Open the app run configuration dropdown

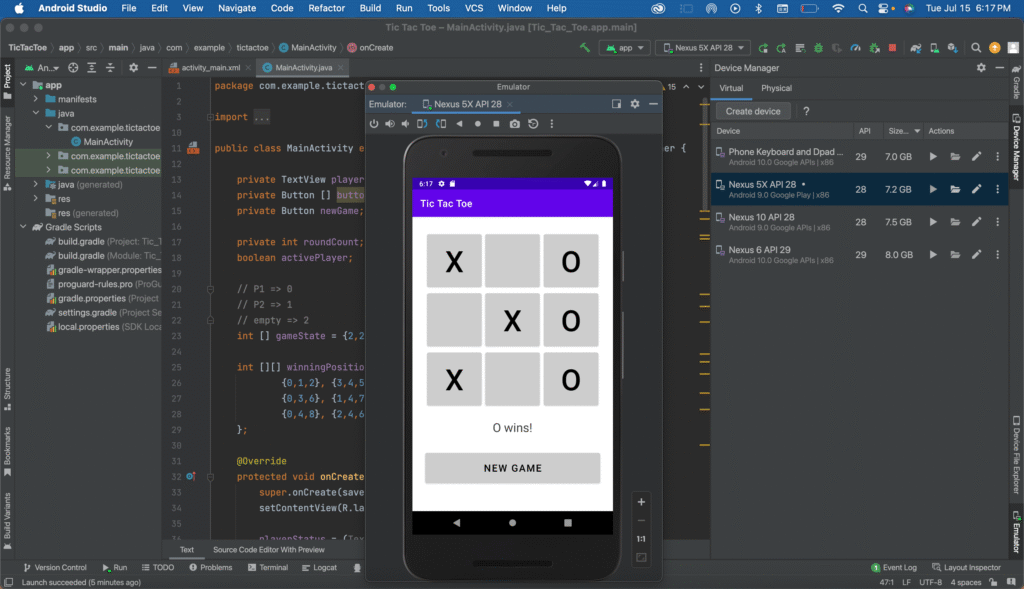(x=626, y=47)
